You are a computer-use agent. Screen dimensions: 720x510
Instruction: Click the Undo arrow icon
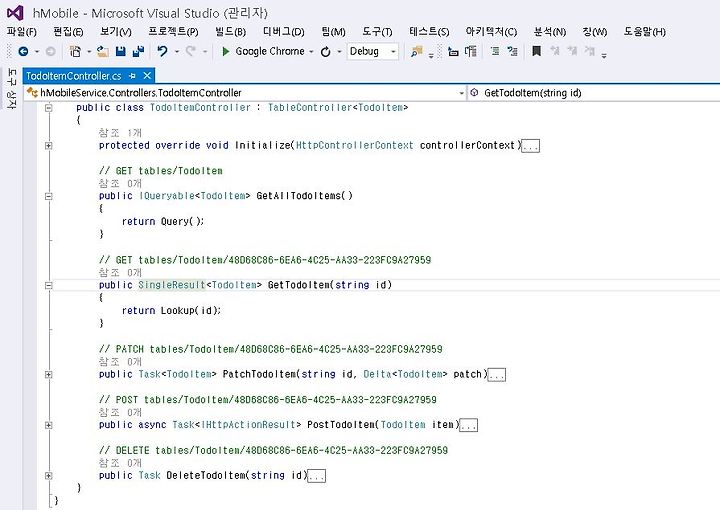(162, 51)
